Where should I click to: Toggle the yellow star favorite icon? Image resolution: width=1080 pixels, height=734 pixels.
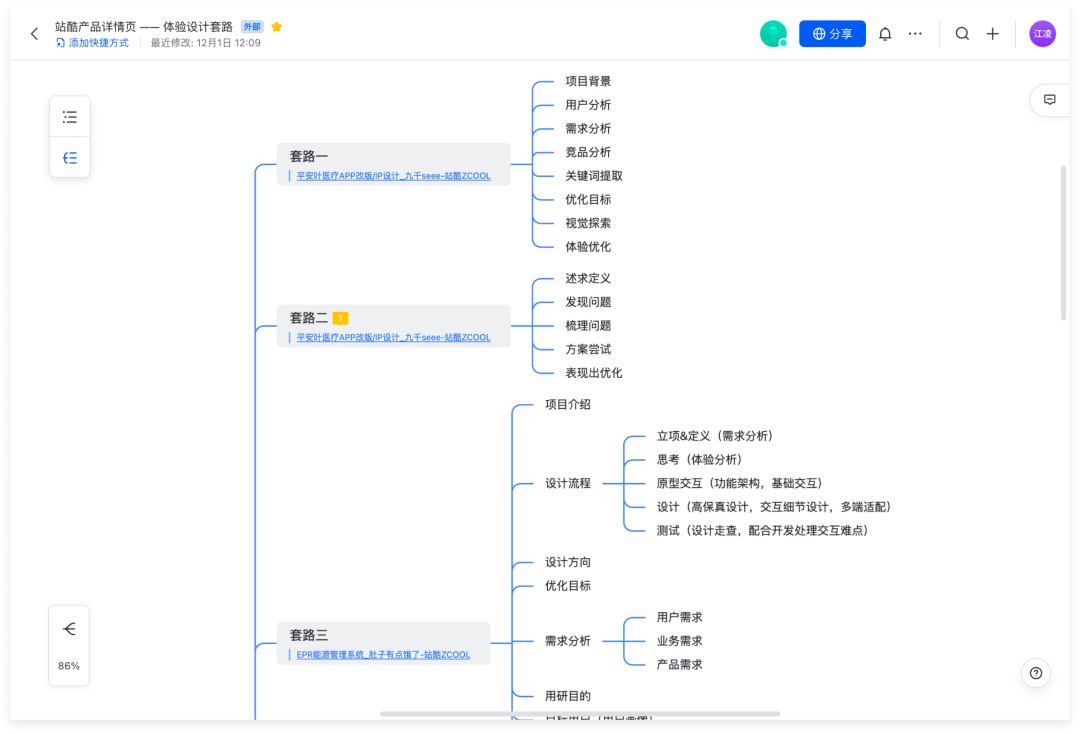(277, 27)
